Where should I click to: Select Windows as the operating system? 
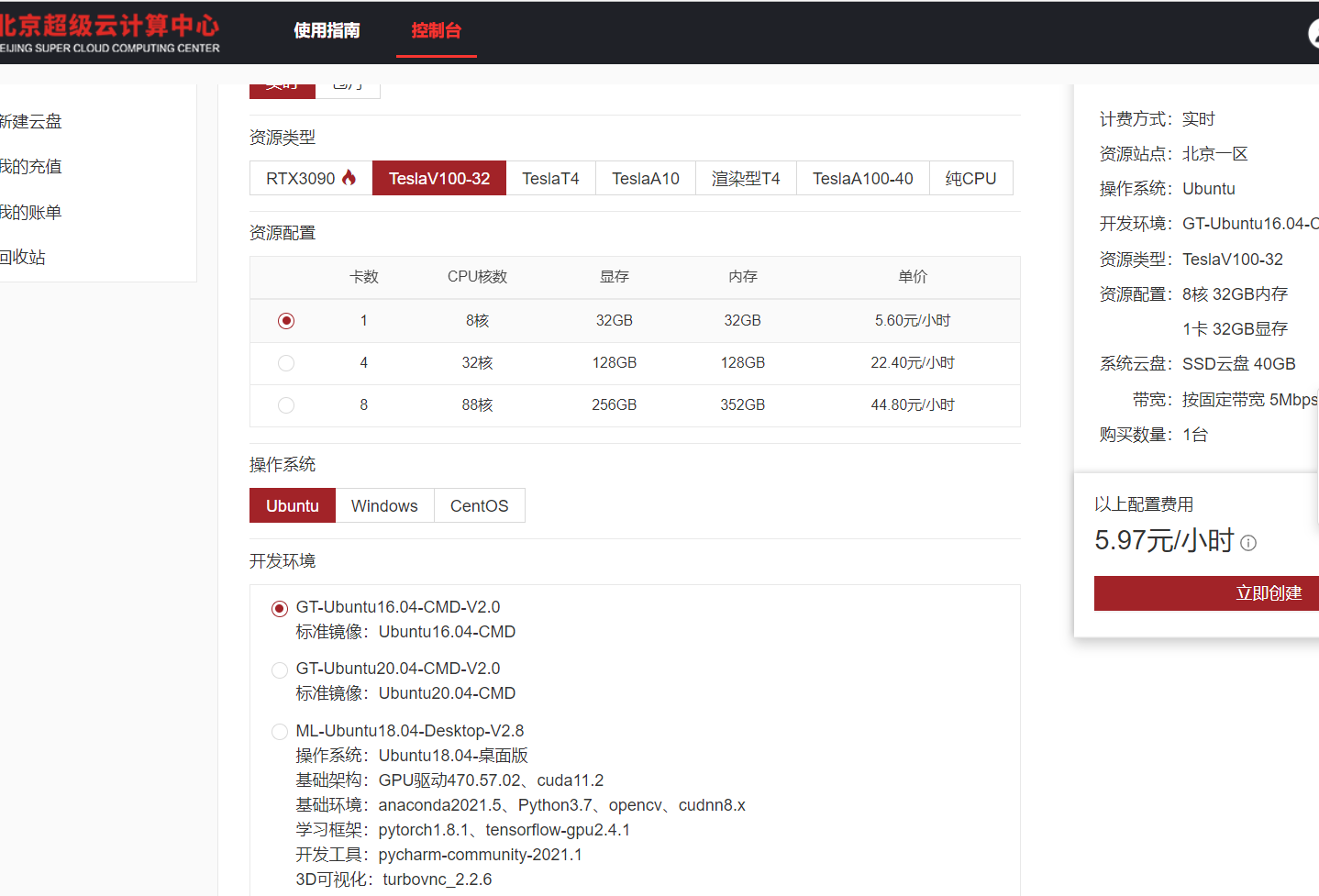coord(384,505)
